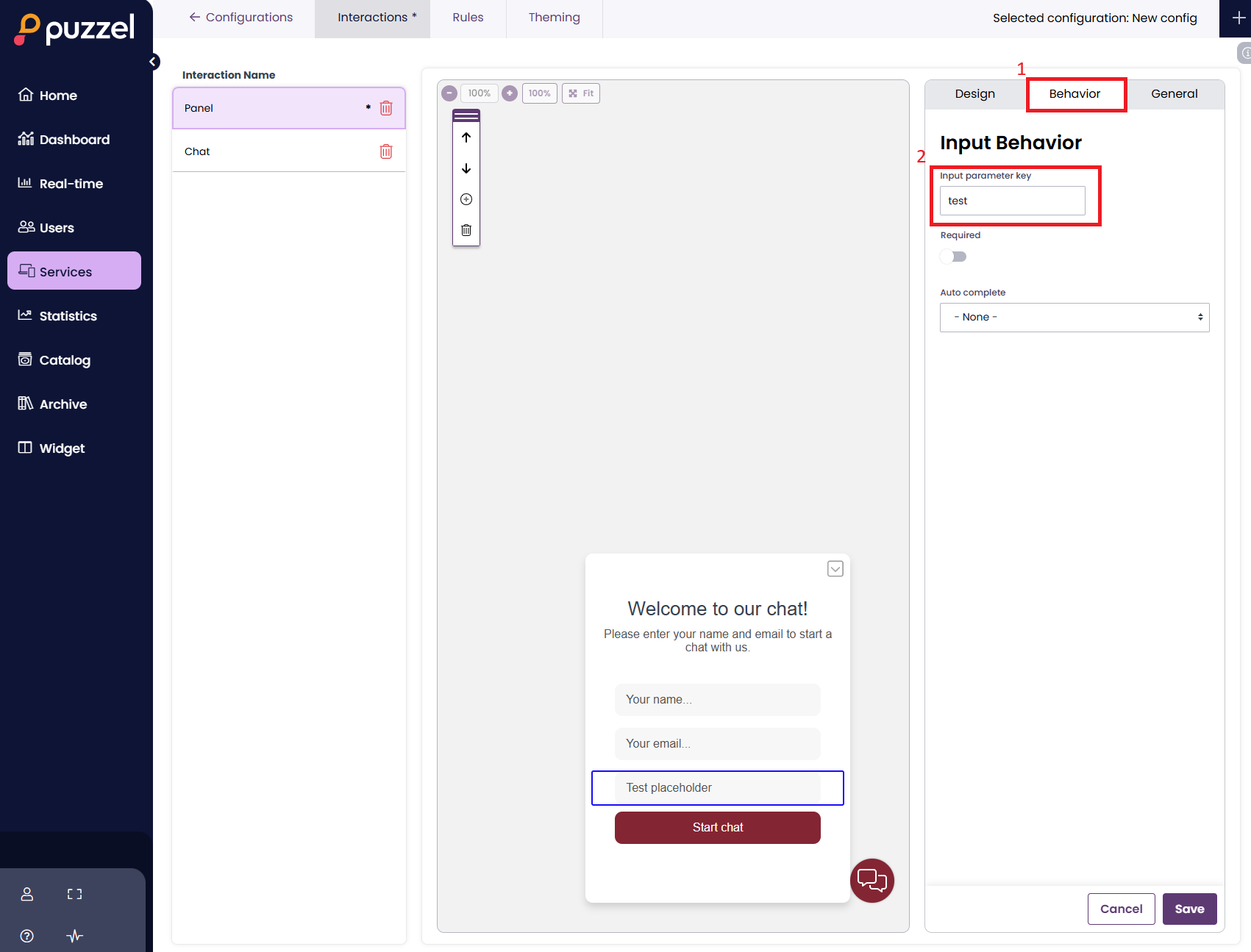Delete the Chat interaction using its trash icon
This screenshot has height=952, width=1251.
click(x=386, y=151)
